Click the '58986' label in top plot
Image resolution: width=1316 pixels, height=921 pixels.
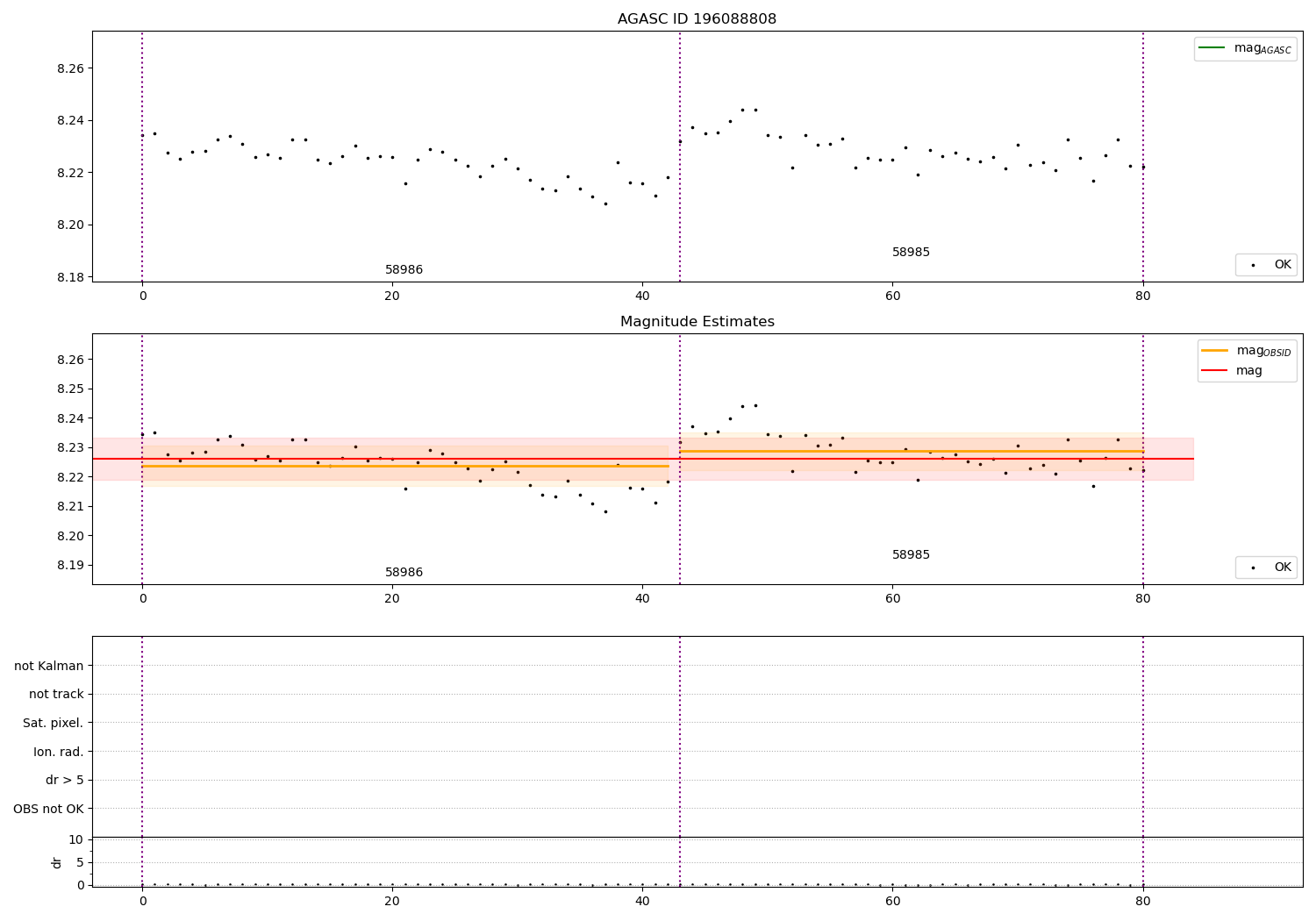(x=404, y=270)
